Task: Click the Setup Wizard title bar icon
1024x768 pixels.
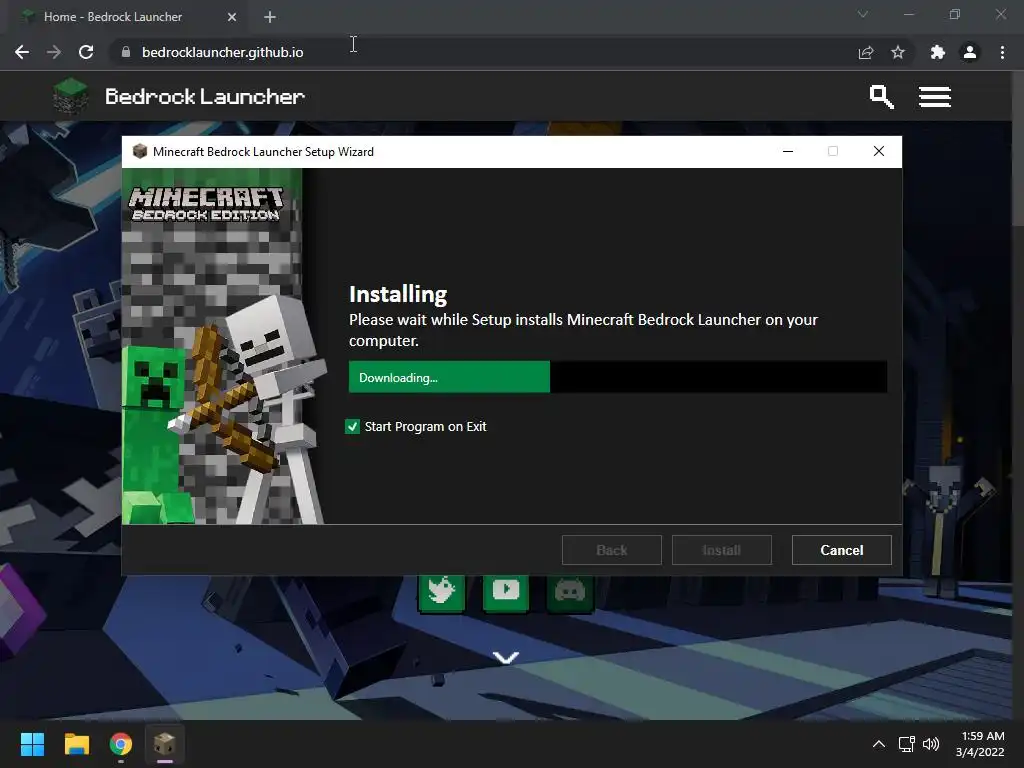Action: pyautogui.click(x=139, y=152)
